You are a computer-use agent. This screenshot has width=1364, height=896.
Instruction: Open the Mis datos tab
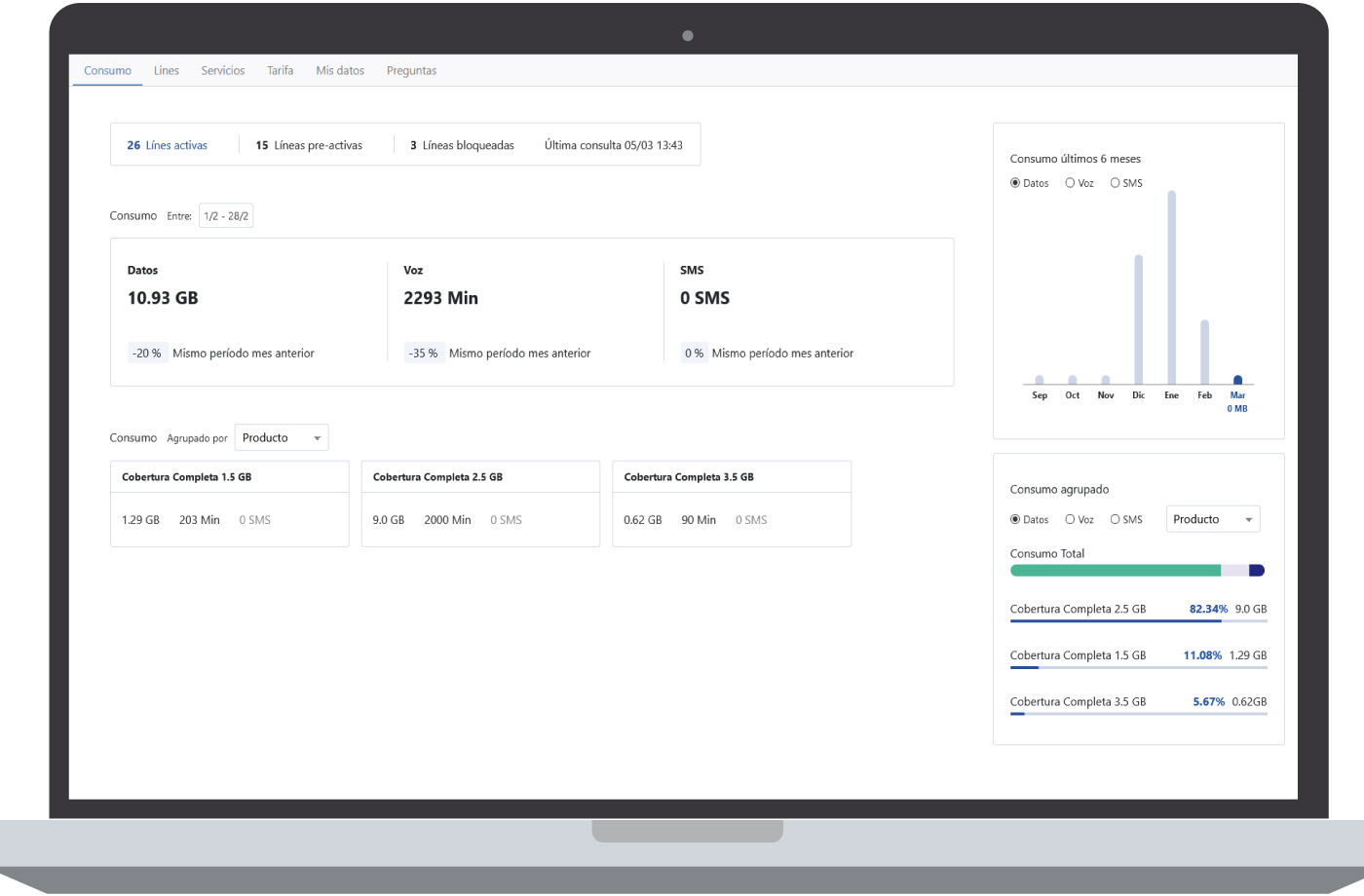coord(340,71)
